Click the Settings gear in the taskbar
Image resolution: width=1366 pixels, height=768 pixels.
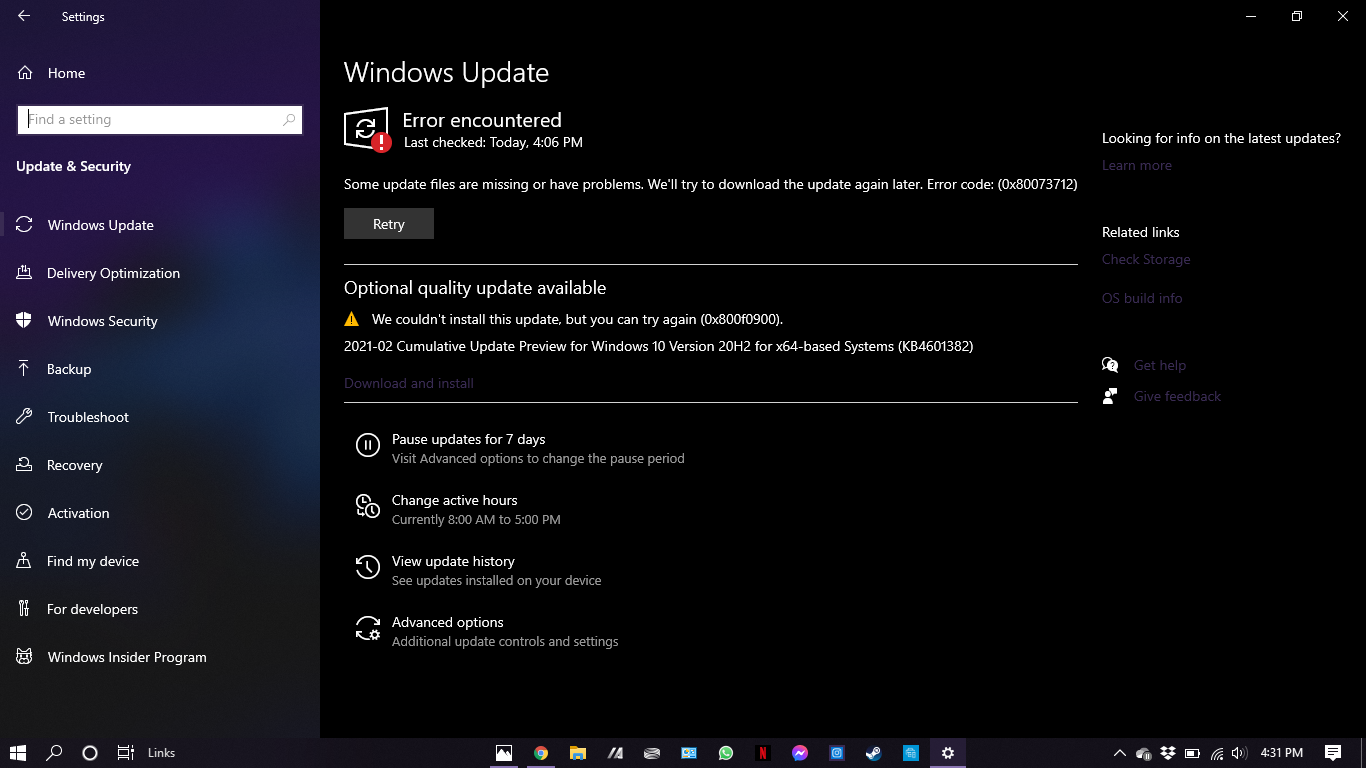click(948, 753)
